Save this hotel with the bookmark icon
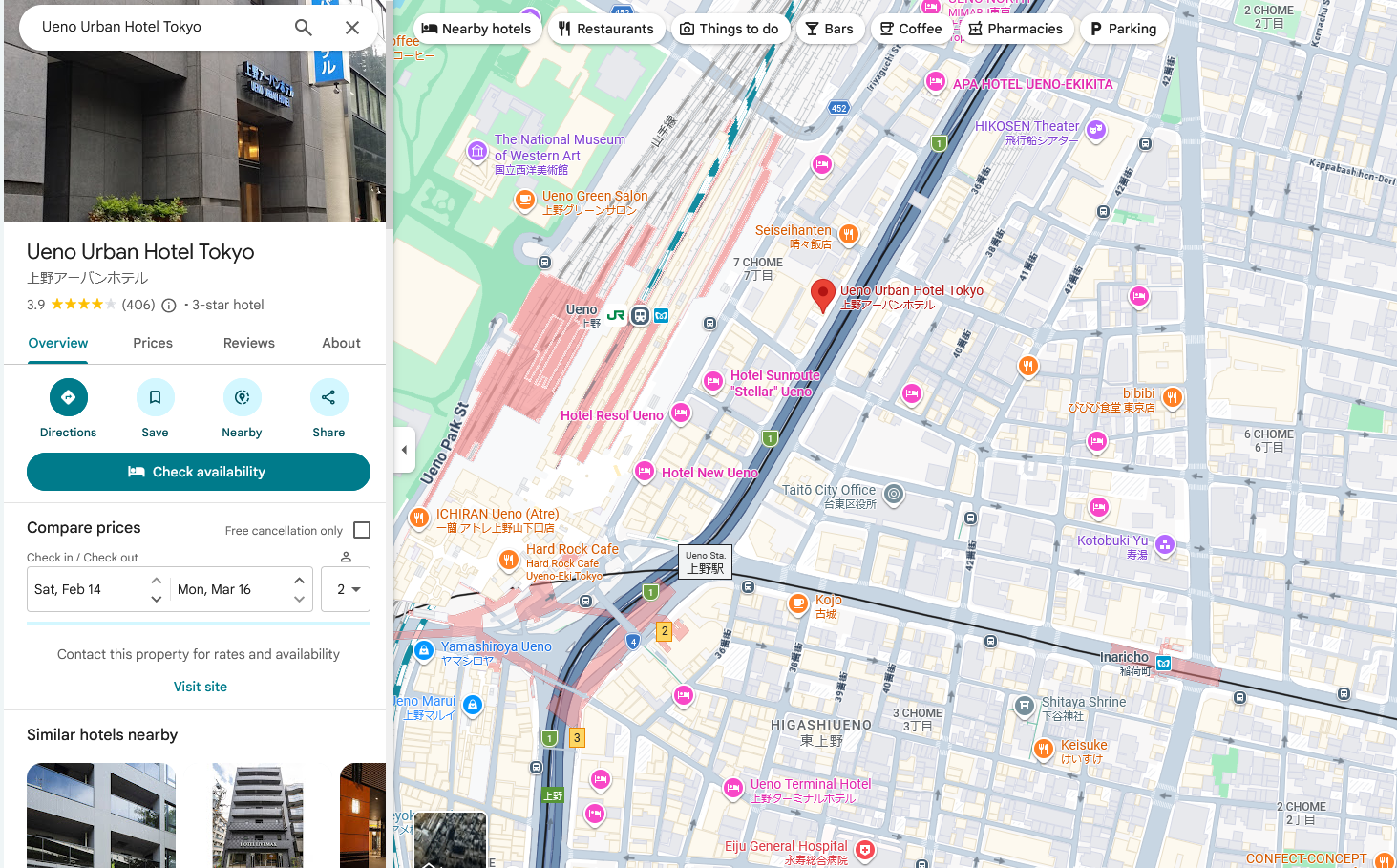 155,397
